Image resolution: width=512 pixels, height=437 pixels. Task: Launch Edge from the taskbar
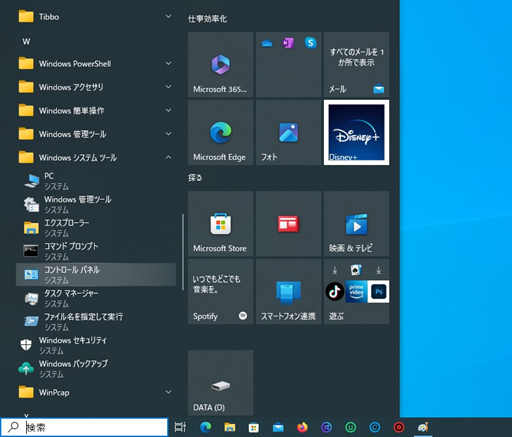point(205,427)
